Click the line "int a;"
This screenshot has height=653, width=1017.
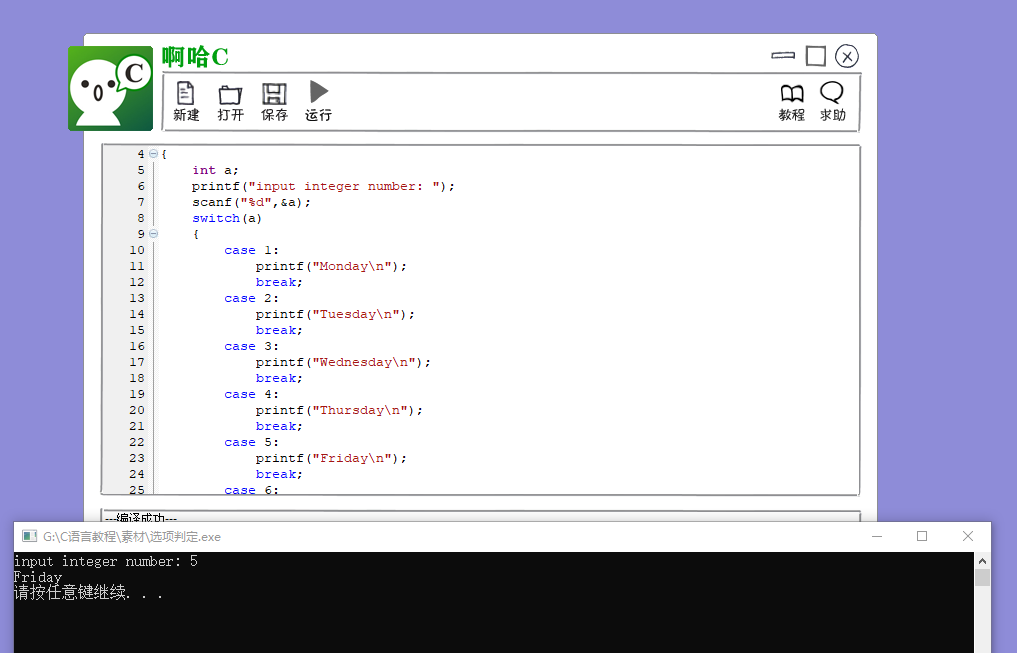pyautogui.click(x=215, y=170)
